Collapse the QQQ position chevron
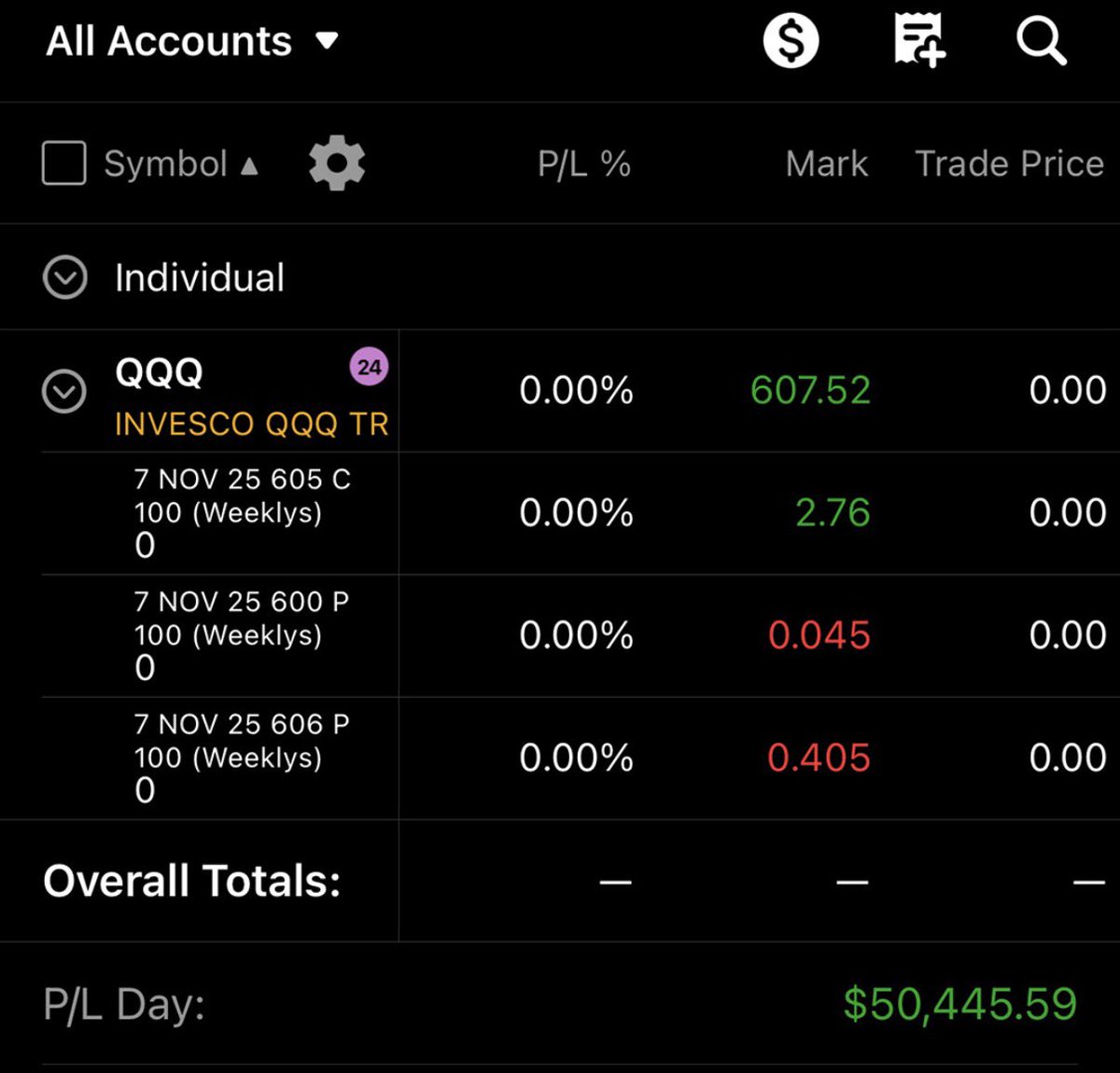This screenshot has height=1073, width=1120. coord(64,391)
